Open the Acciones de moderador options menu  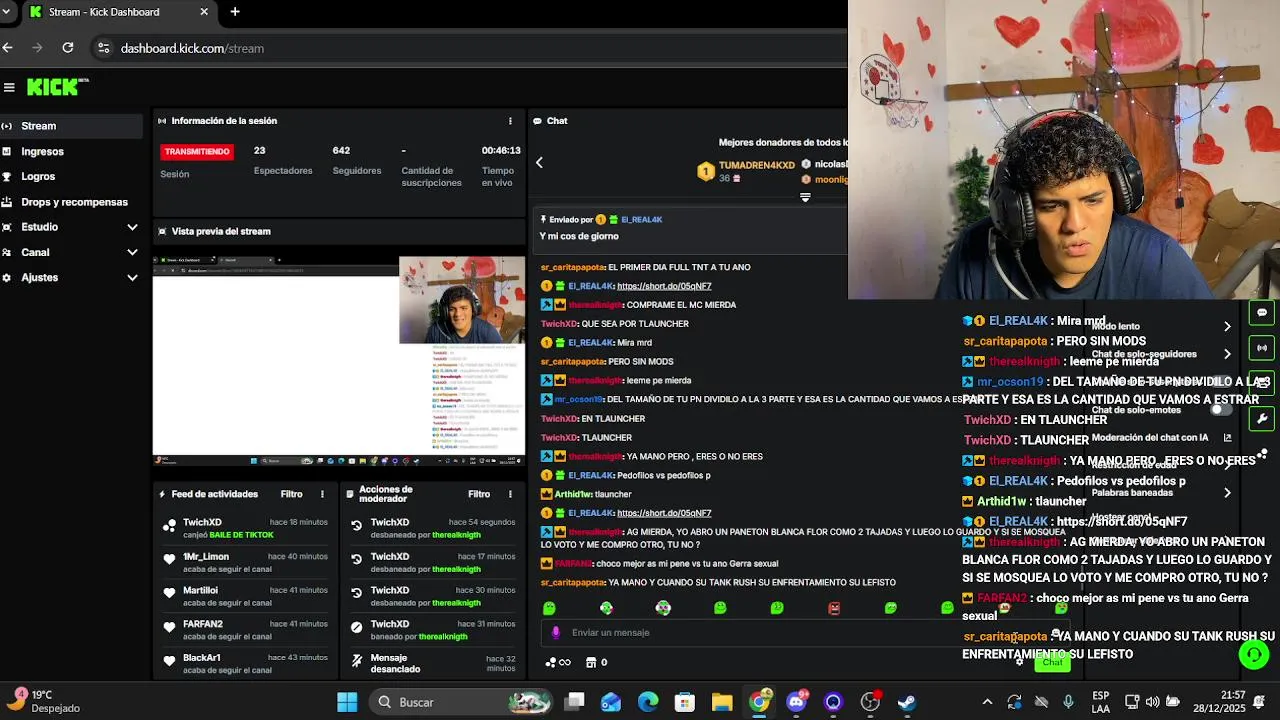point(510,494)
